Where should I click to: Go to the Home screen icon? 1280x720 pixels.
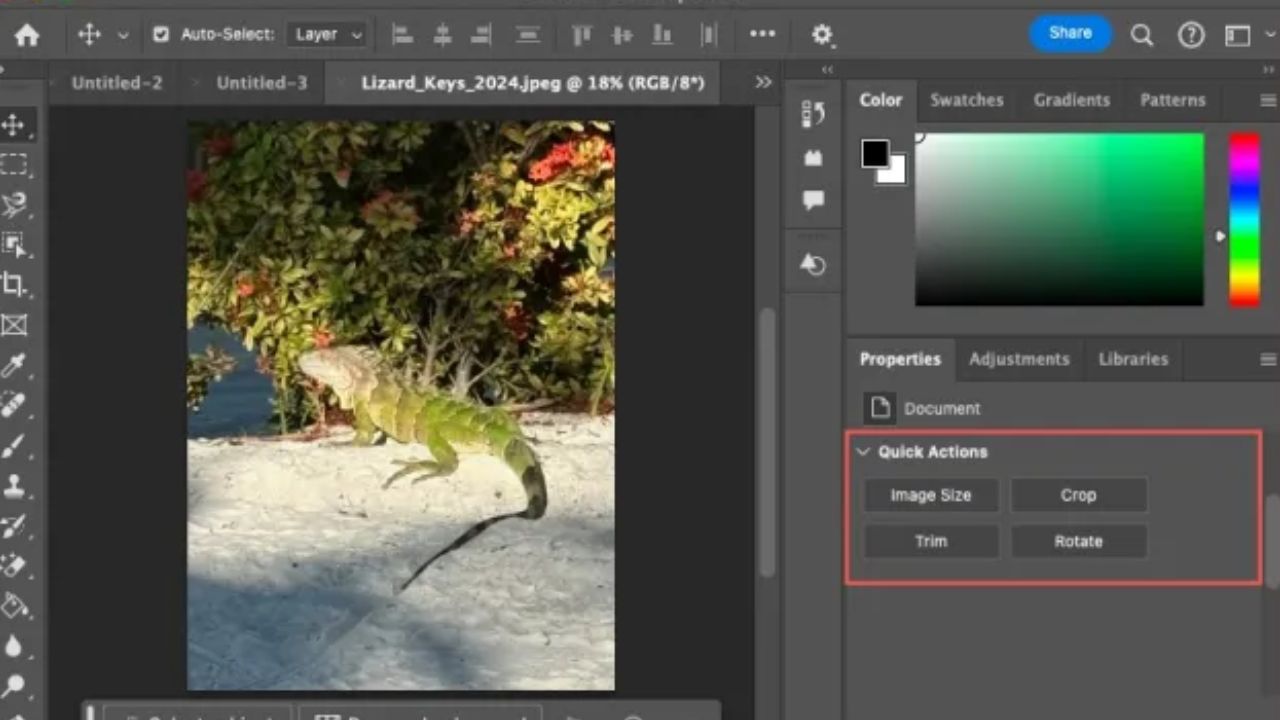pos(27,35)
